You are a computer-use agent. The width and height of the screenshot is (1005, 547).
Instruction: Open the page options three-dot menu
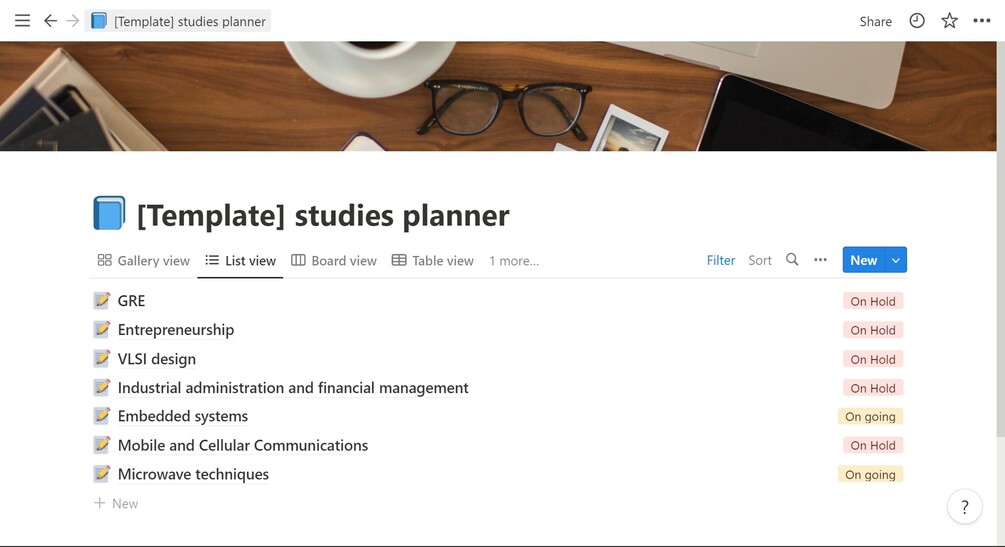click(x=982, y=20)
